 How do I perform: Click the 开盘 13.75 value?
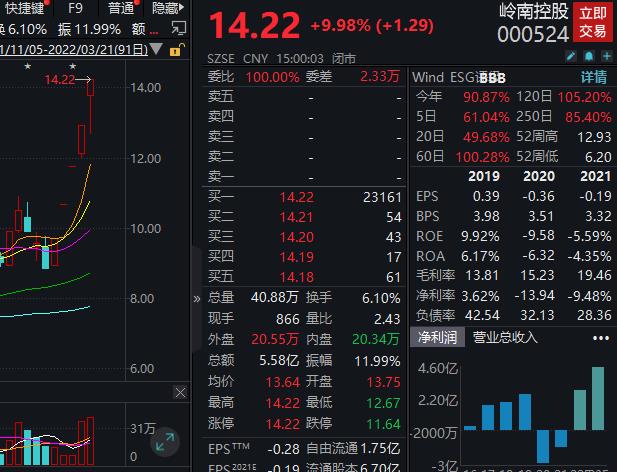click(383, 382)
